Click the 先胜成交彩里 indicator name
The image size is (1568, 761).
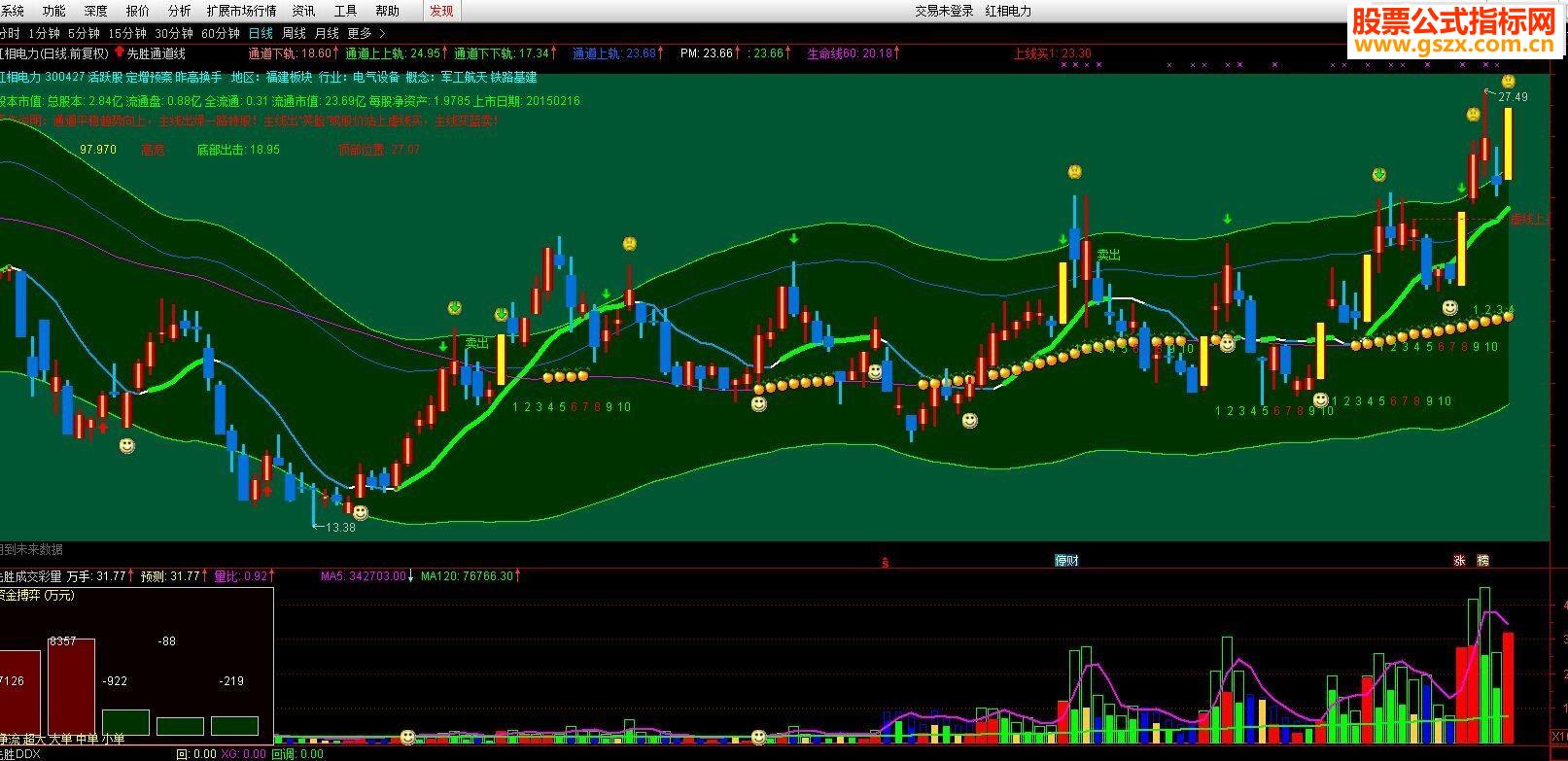pos(29,576)
